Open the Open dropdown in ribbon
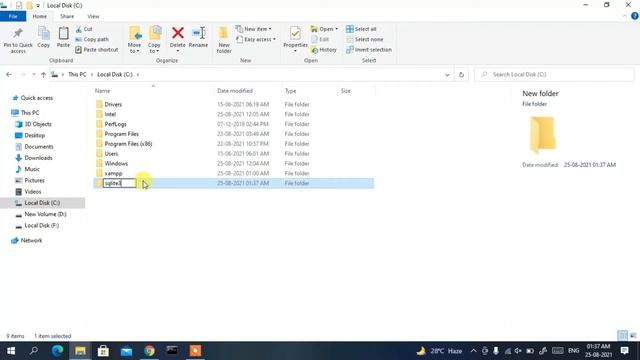The width and height of the screenshot is (640, 360). point(324,29)
